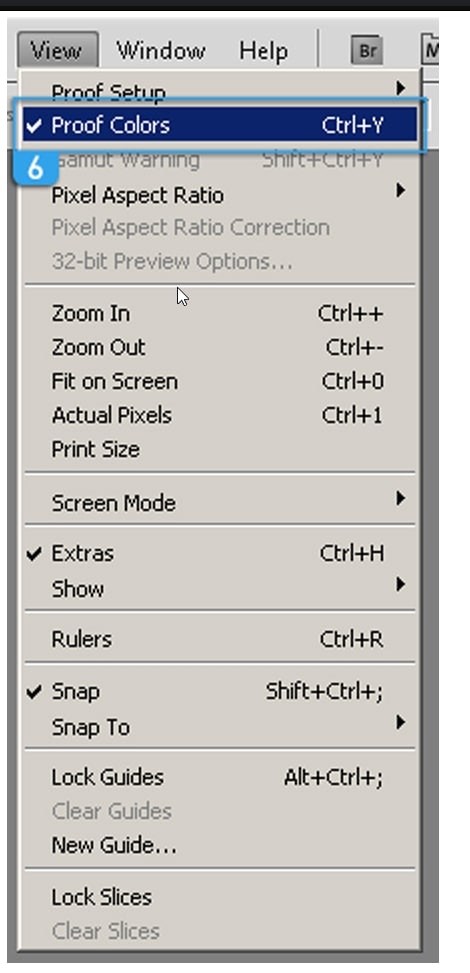The height and width of the screenshot is (973, 470).
Task: Open the Window menu
Action: [161, 50]
